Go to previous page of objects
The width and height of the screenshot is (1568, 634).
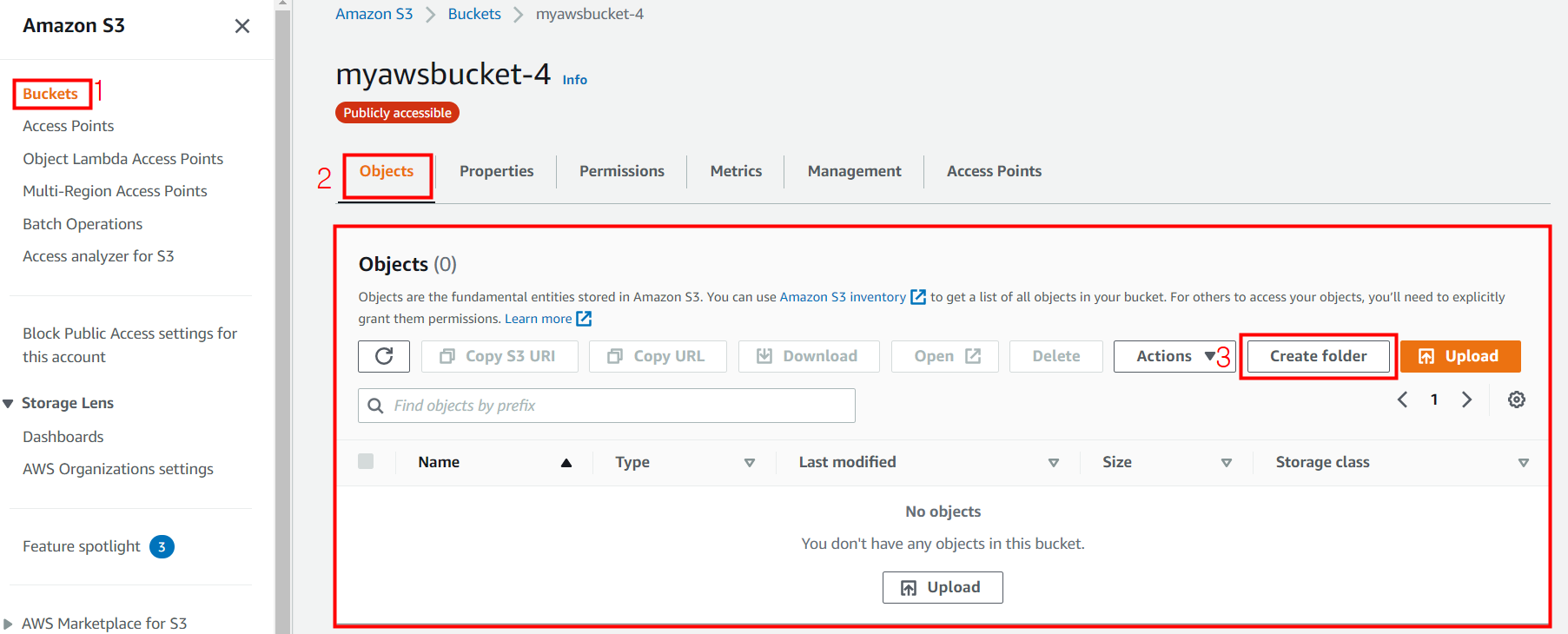(x=1402, y=400)
